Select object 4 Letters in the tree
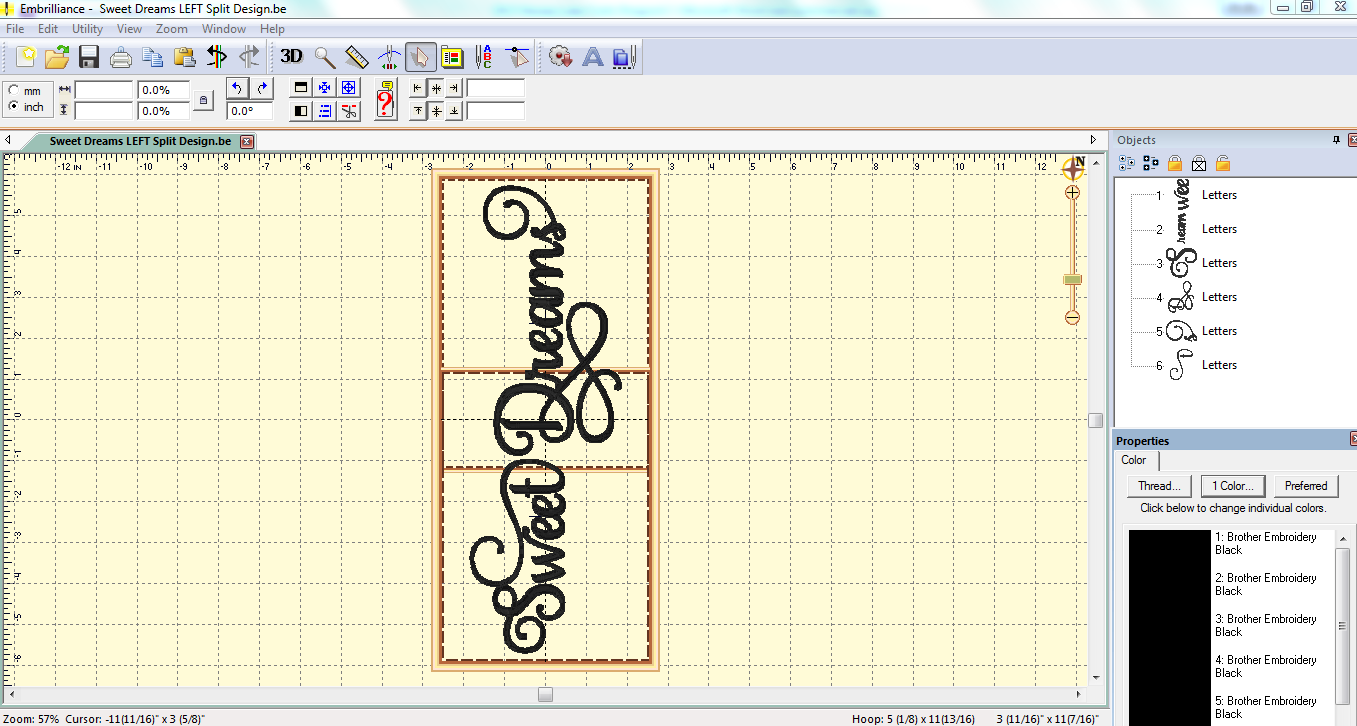Image resolution: width=1357 pixels, height=726 pixels. point(1219,297)
